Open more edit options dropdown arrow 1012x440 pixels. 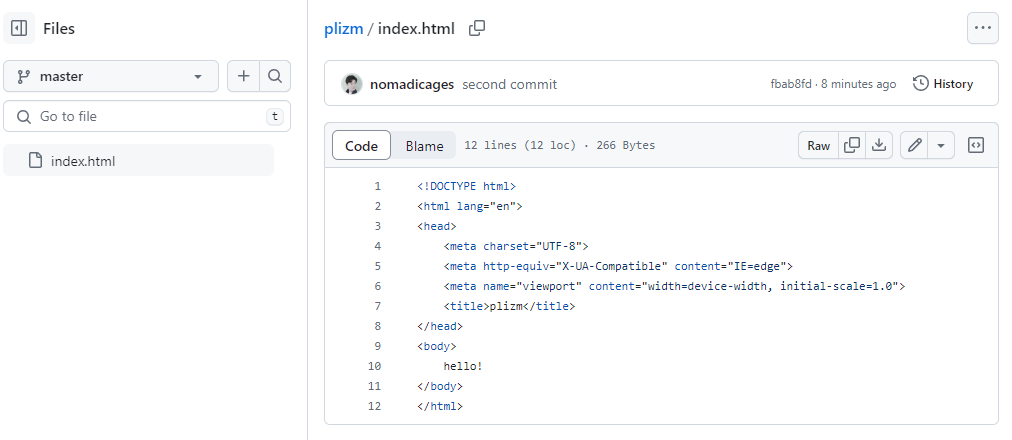[x=941, y=145]
